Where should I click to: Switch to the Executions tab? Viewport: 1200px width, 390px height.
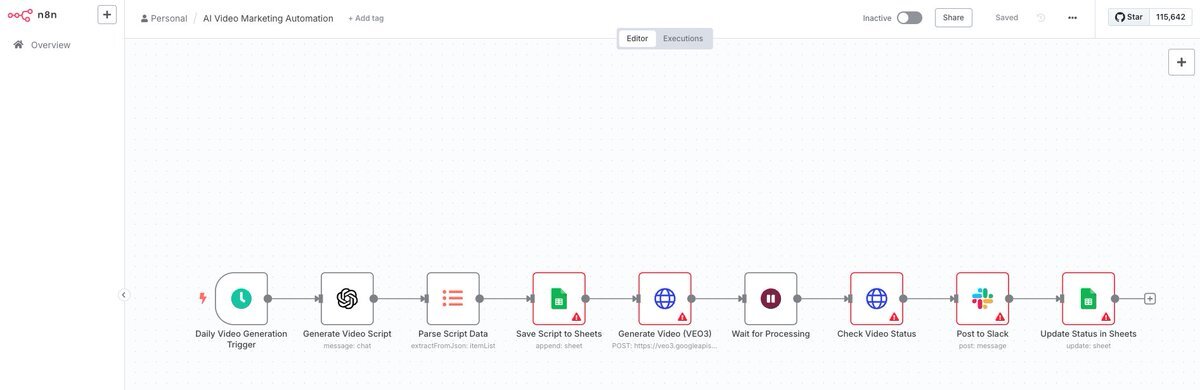683,39
